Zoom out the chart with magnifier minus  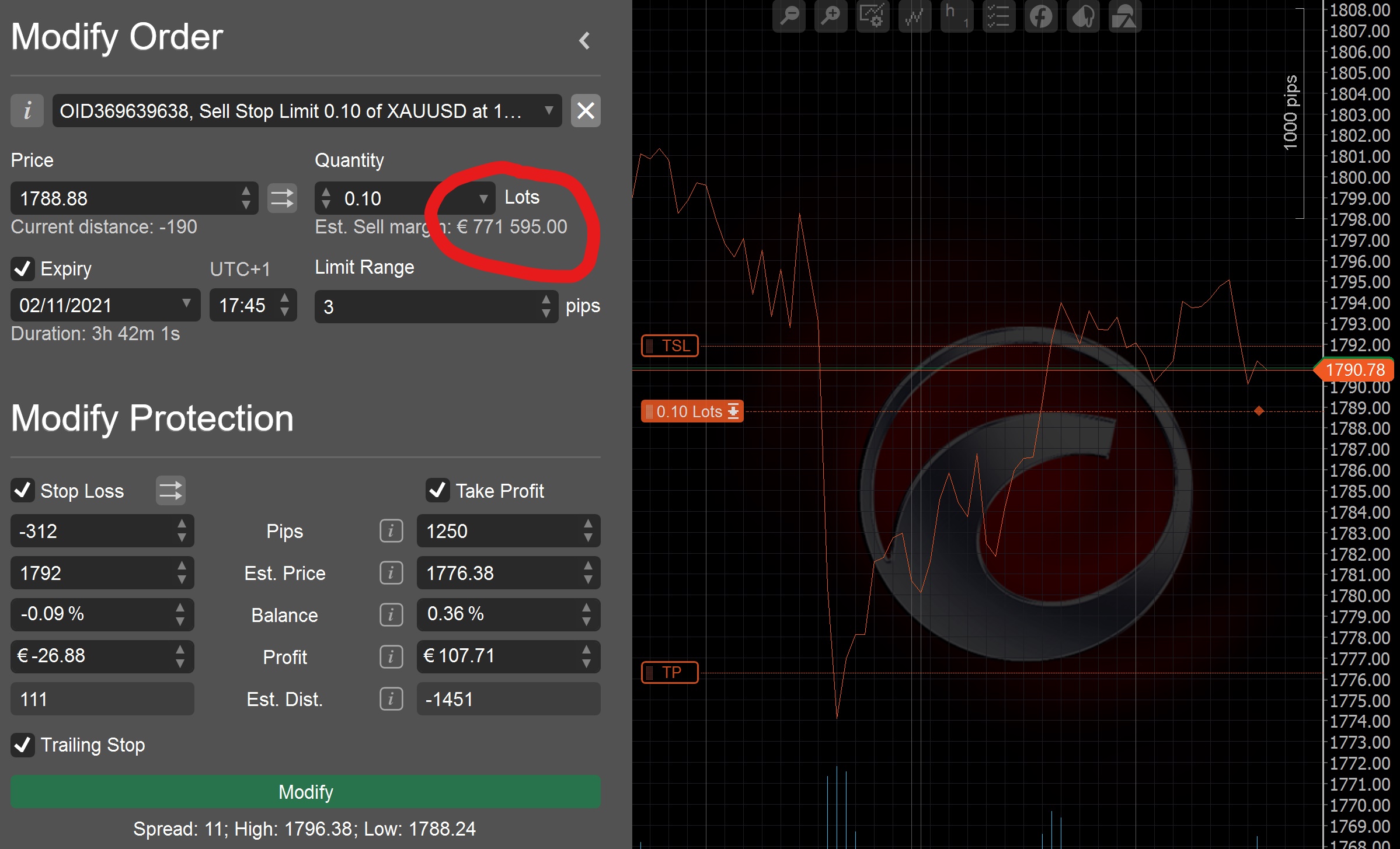point(789,16)
